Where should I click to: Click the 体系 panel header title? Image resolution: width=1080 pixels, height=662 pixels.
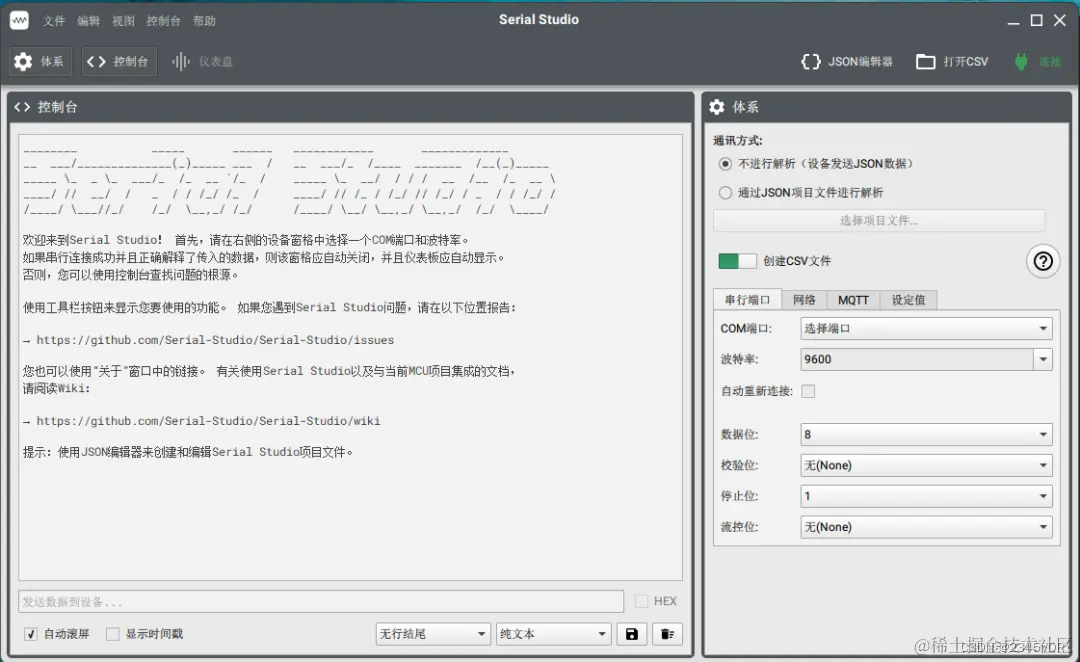pyautogui.click(x=745, y=107)
